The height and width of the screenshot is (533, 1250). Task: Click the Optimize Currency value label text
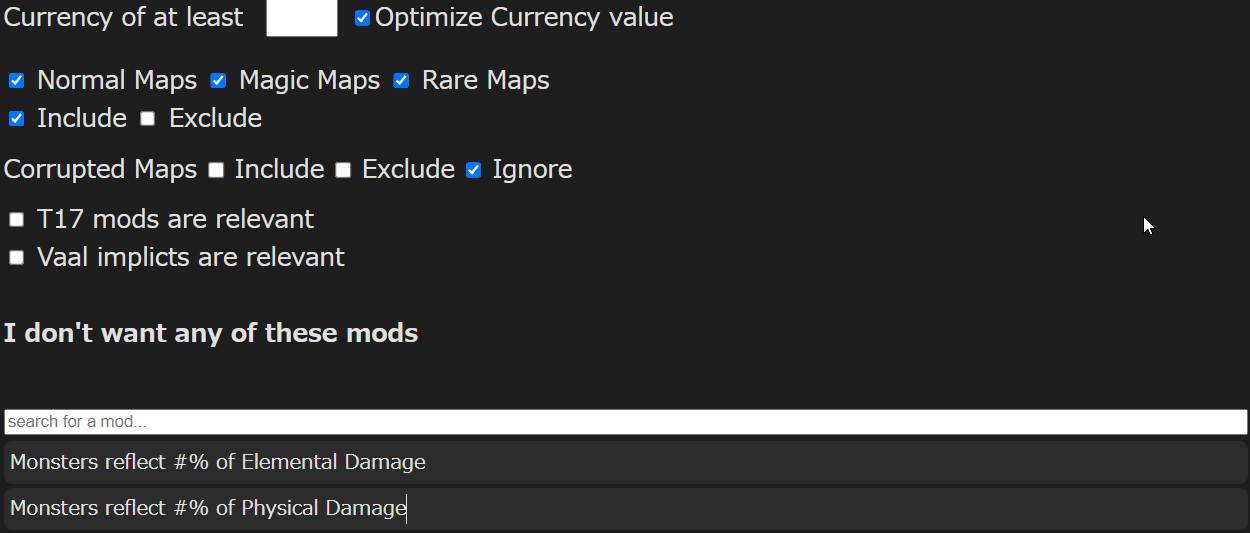524,17
